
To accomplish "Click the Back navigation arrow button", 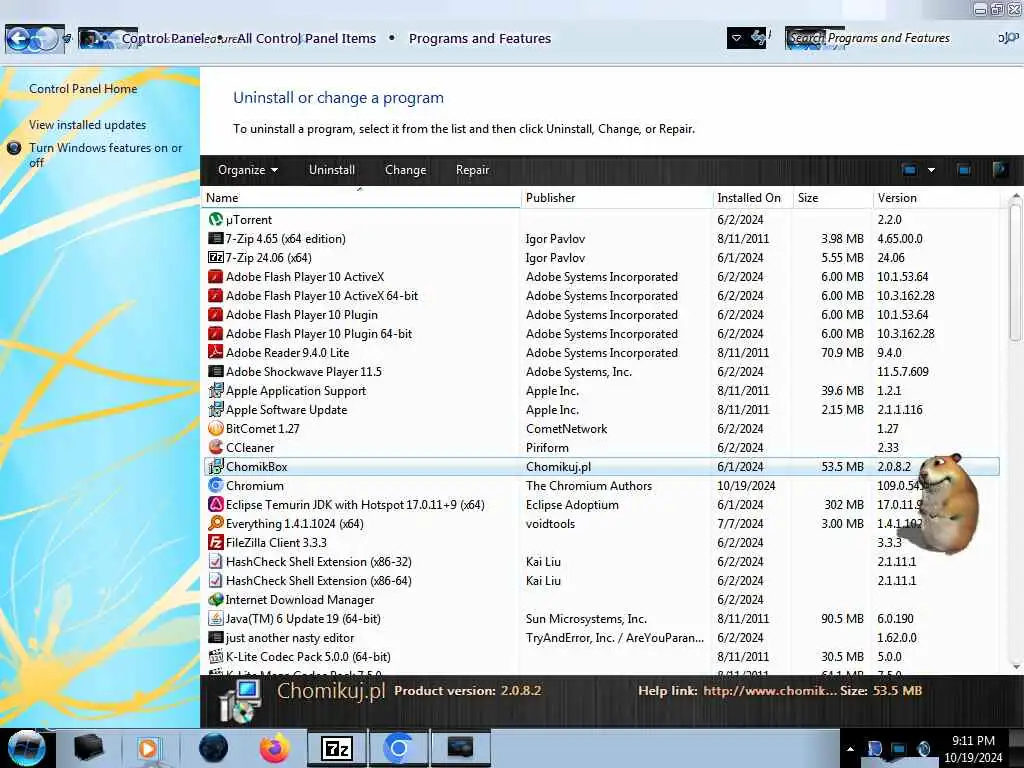I will (x=19, y=39).
